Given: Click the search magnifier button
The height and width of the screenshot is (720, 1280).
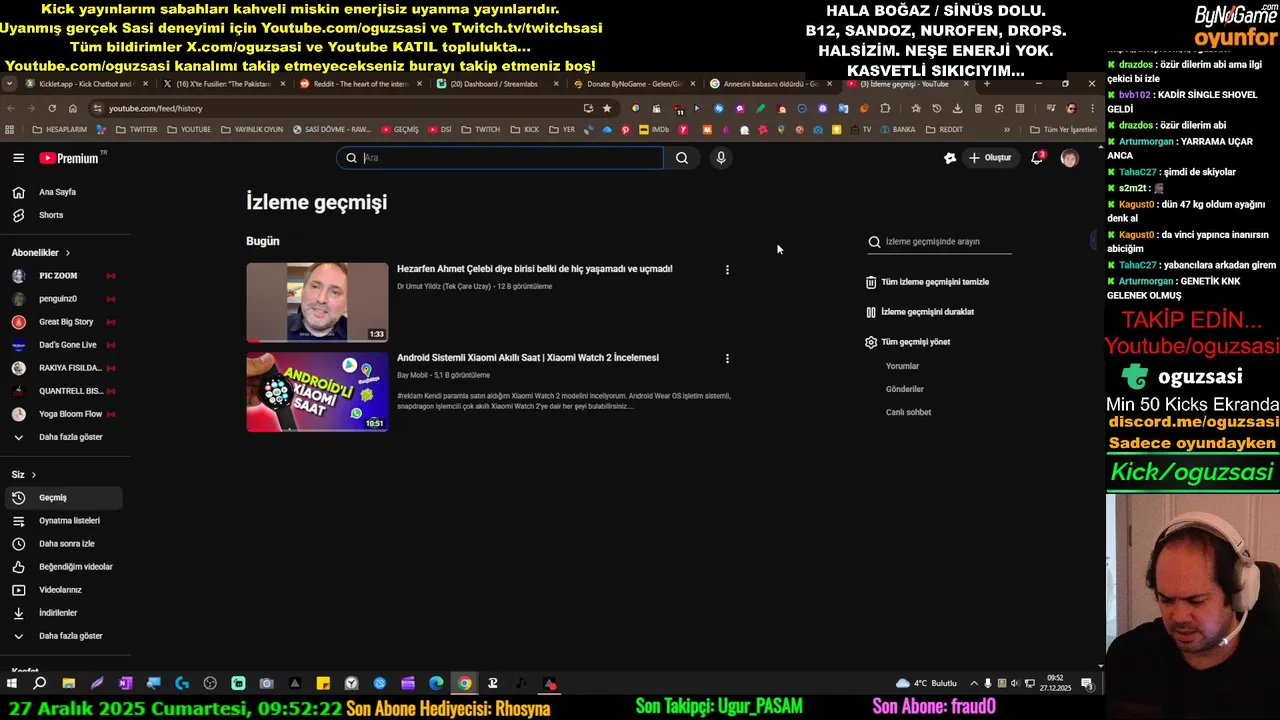Looking at the screenshot, I should (x=681, y=158).
